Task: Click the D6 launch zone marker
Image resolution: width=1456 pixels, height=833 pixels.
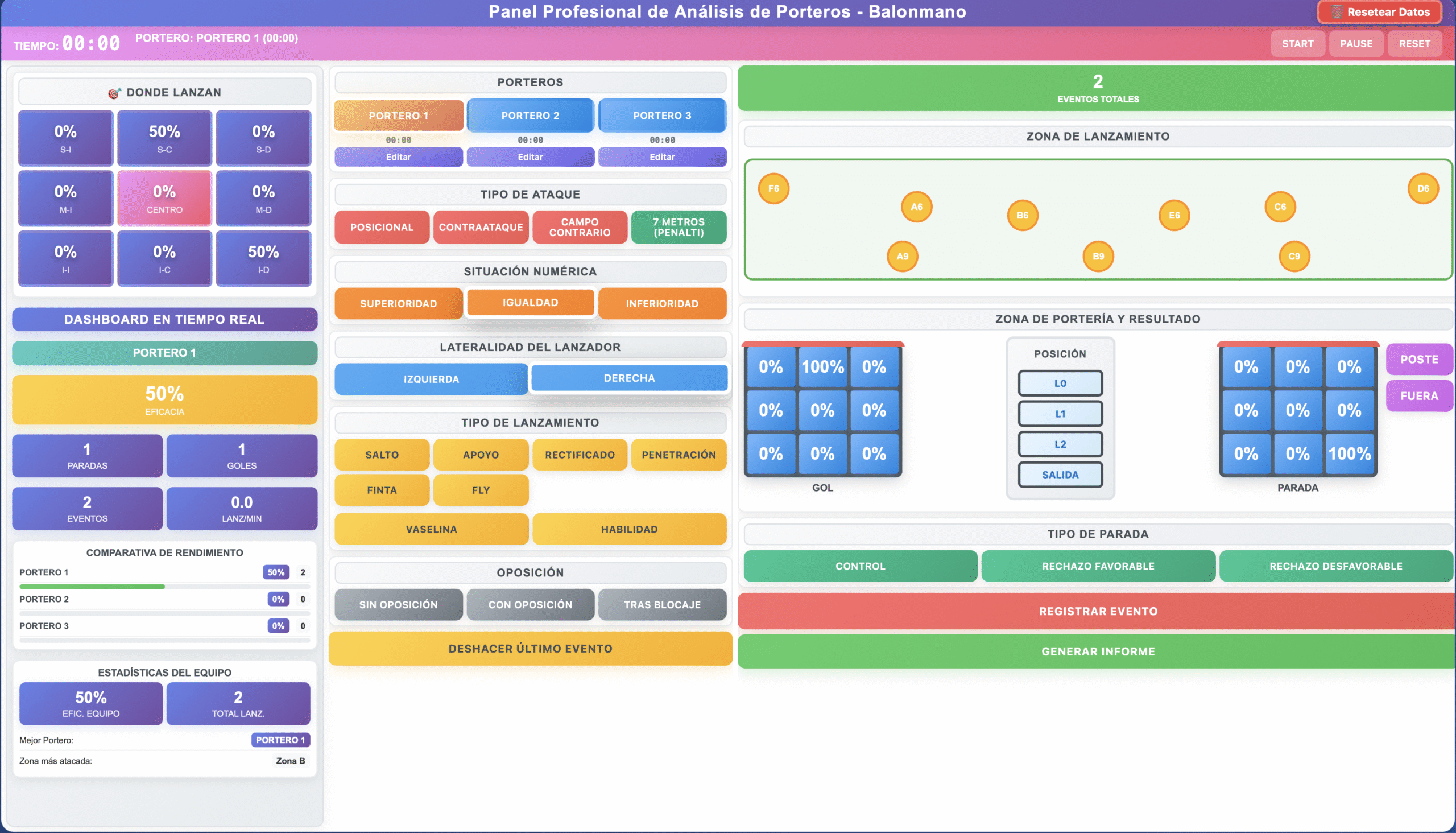Action: (1423, 189)
